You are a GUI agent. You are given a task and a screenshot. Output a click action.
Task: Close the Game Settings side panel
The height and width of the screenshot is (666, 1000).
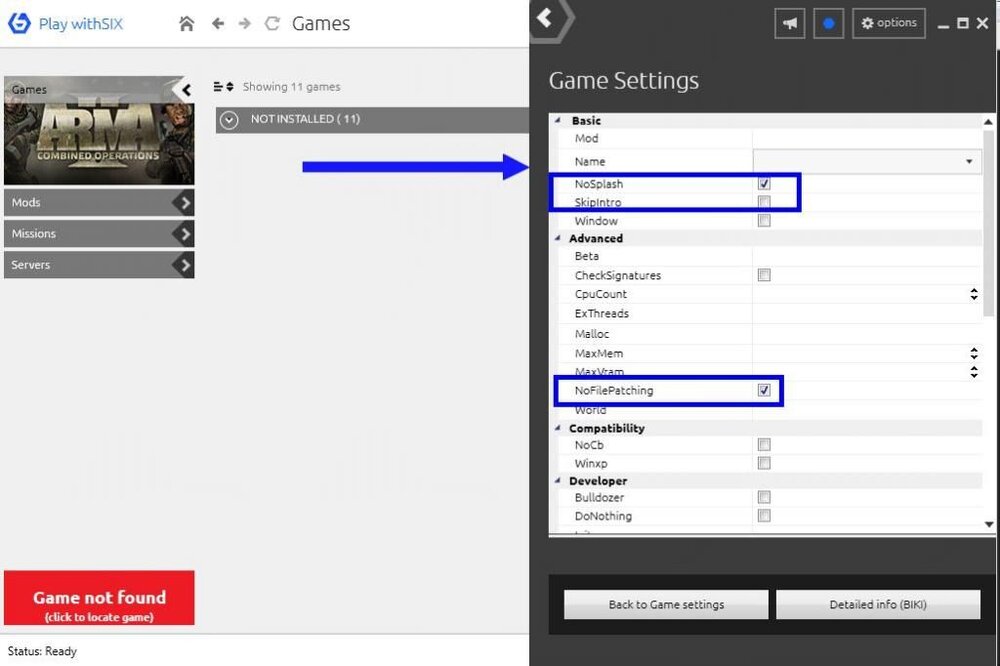[x=545, y=18]
